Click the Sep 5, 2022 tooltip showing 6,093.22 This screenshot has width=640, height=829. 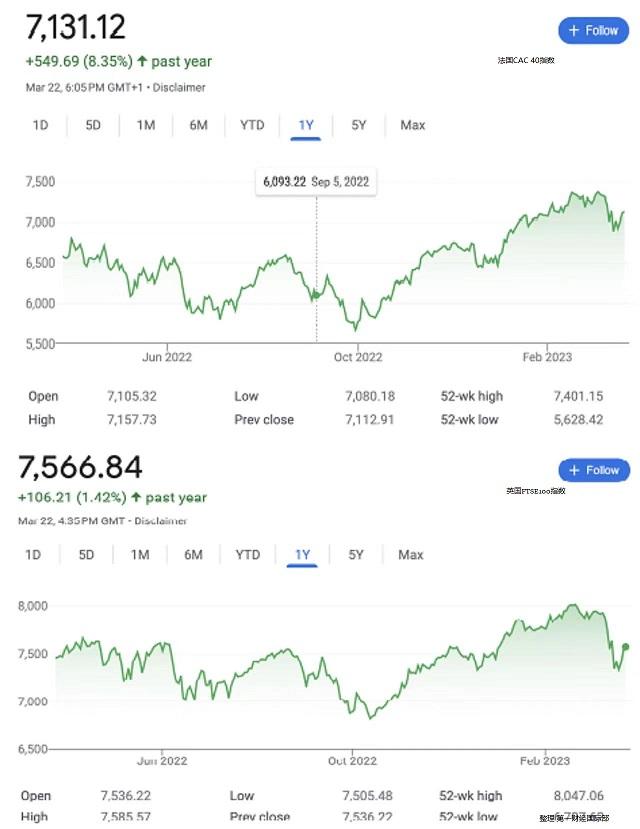point(316,182)
